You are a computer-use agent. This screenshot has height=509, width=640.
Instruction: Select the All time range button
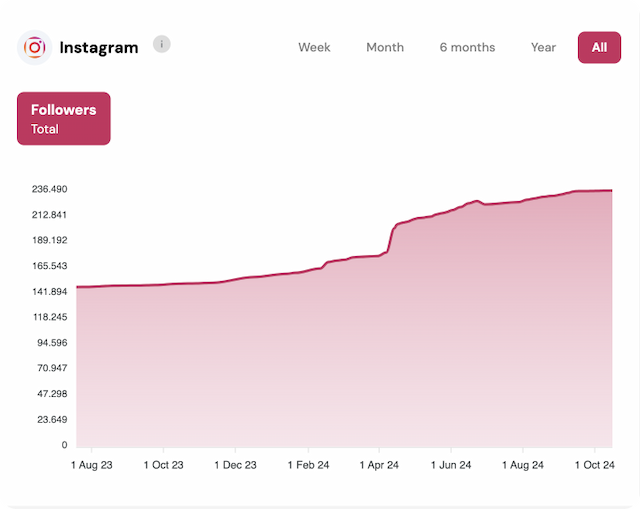coord(599,47)
